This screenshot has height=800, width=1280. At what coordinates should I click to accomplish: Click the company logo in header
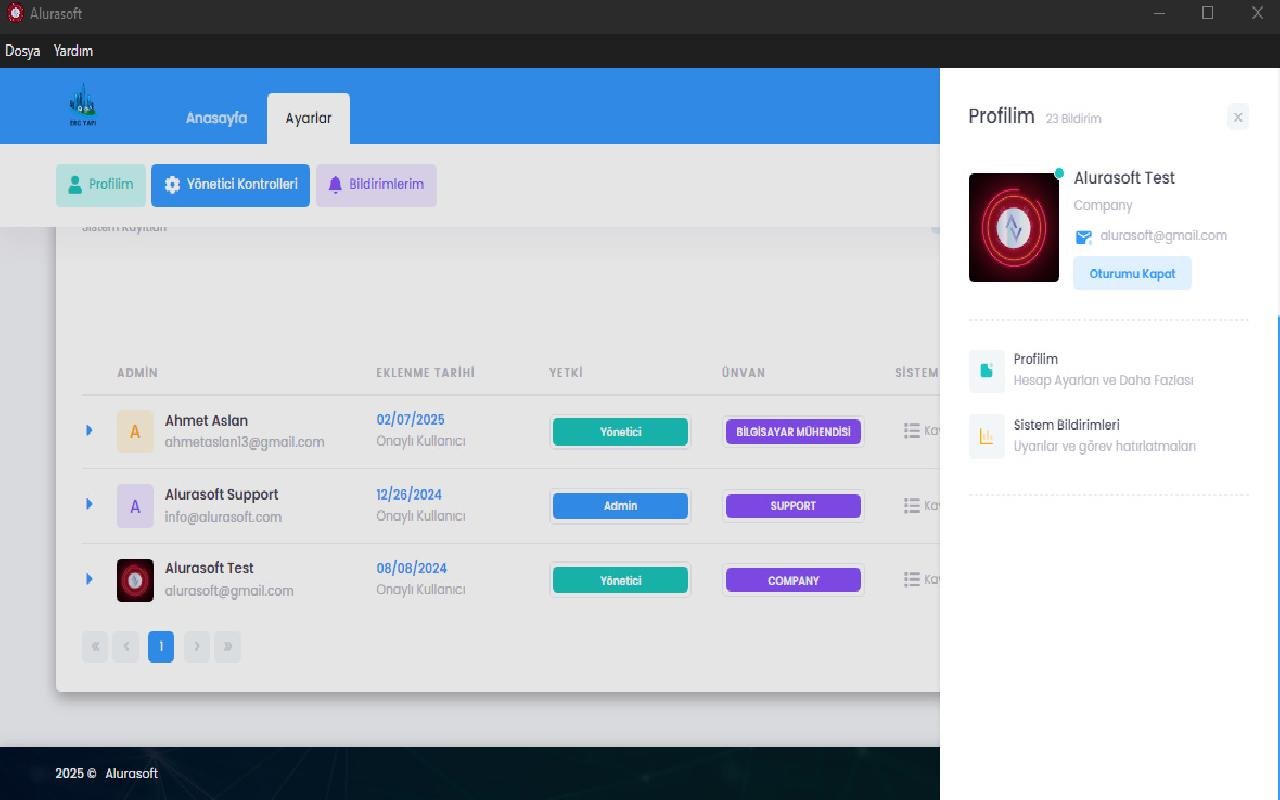tap(82, 105)
